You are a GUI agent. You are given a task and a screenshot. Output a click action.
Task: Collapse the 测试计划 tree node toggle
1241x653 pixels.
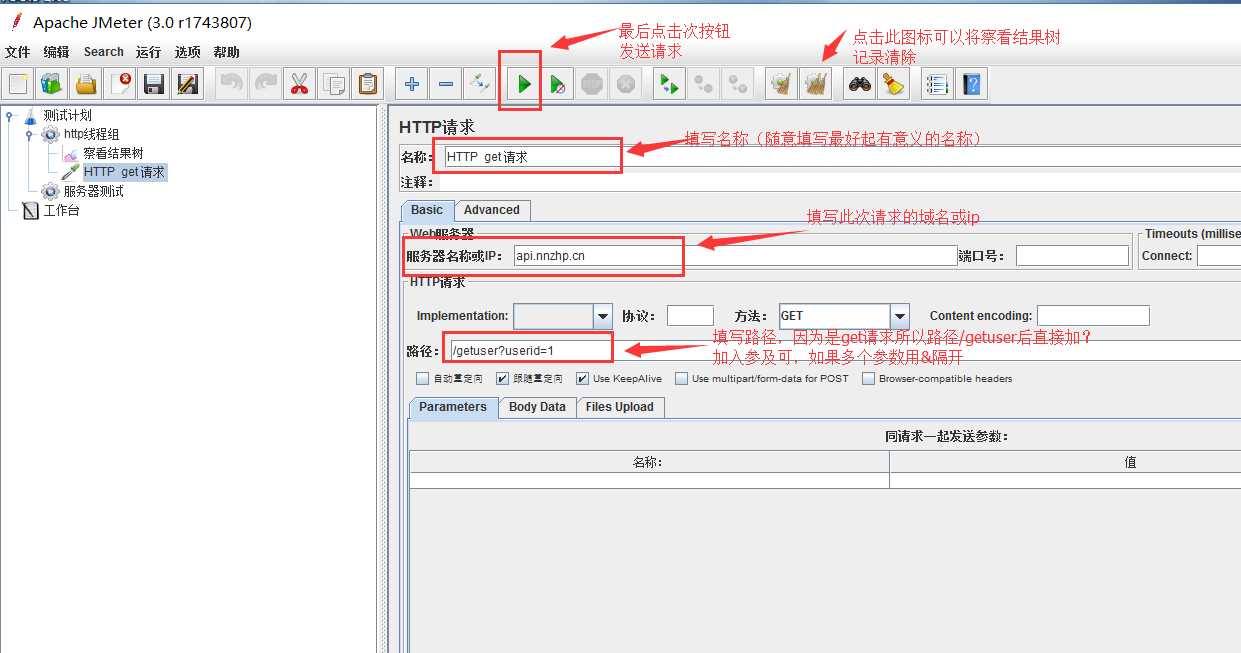[x=9, y=116]
